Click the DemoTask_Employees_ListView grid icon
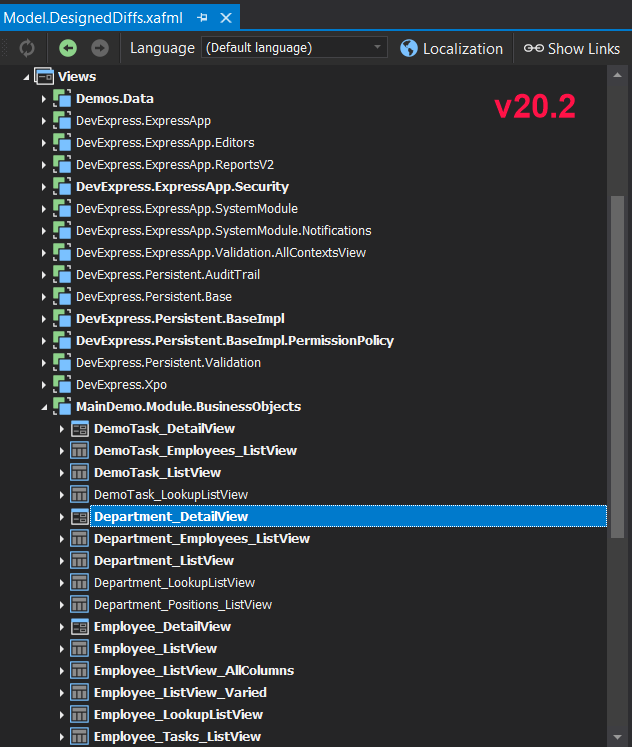Screen dimensions: 632x747 [x=80, y=451]
